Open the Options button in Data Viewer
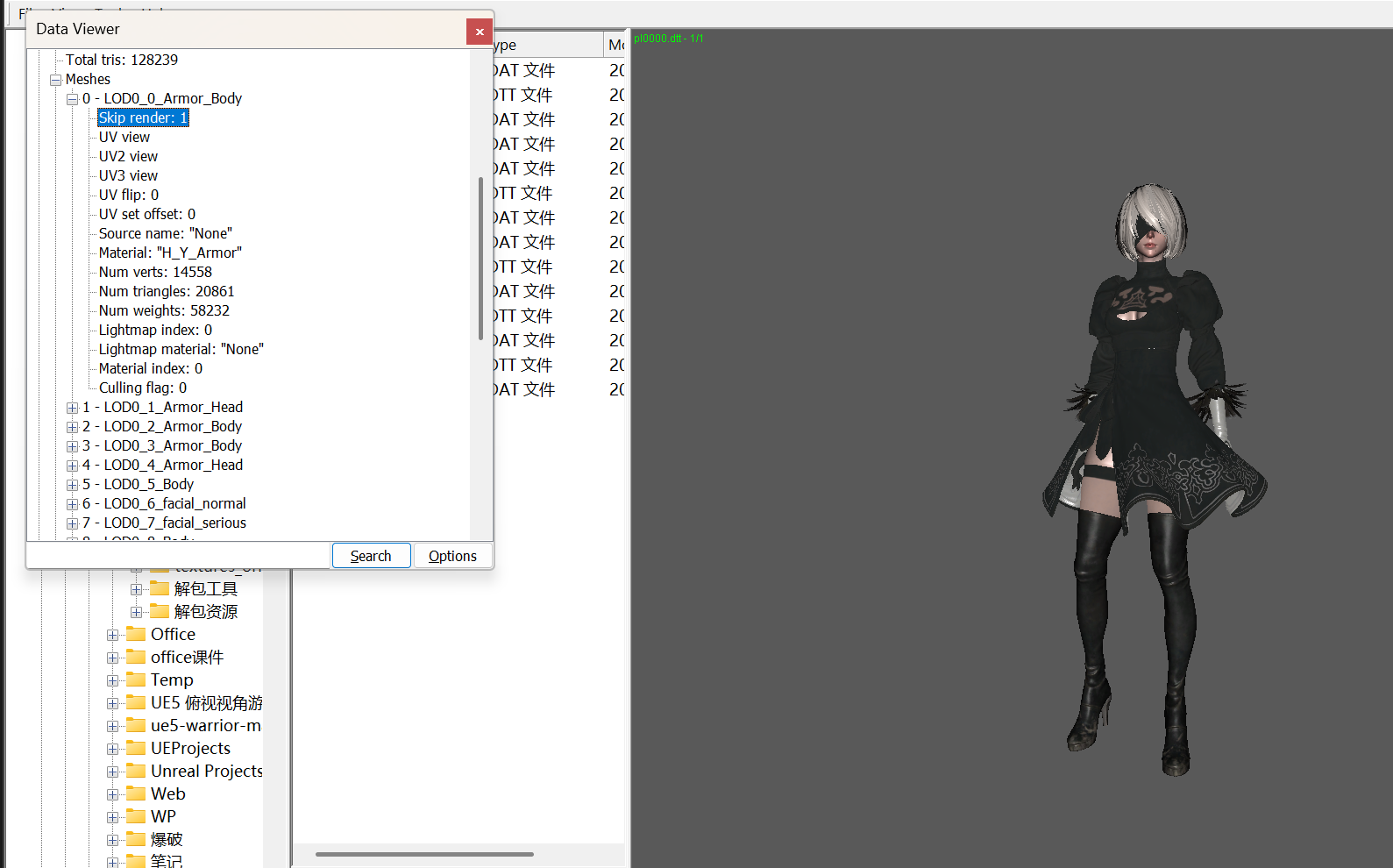 tap(452, 556)
